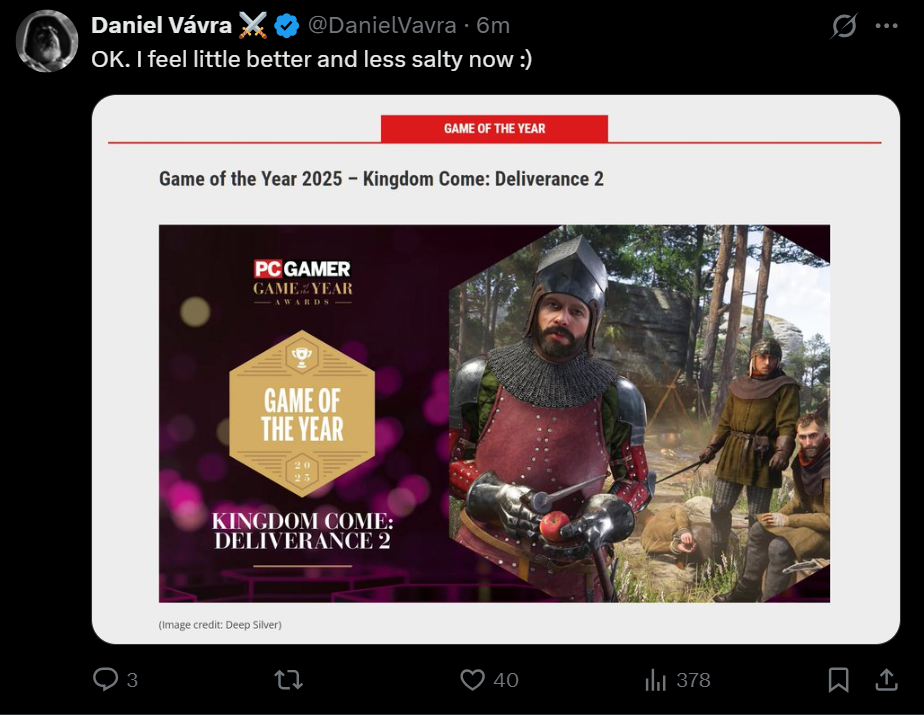Viewport: 924px width, 715px height.
Task: Click the blue verified checkmark badge
Action: point(287,25)
